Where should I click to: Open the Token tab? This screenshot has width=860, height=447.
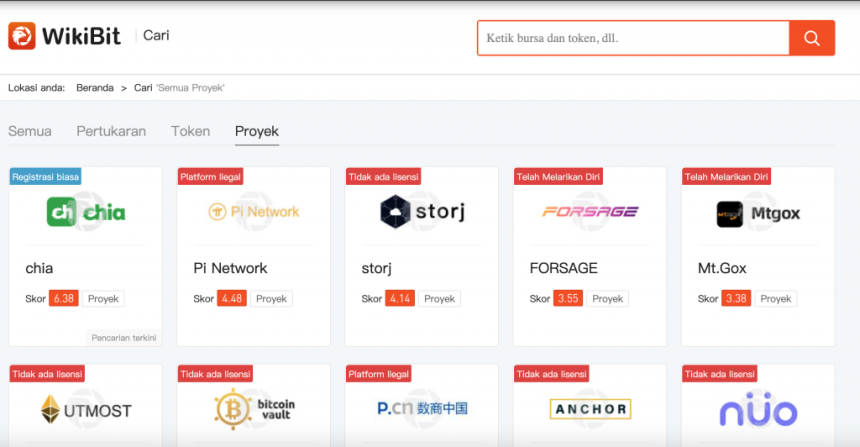190,131
